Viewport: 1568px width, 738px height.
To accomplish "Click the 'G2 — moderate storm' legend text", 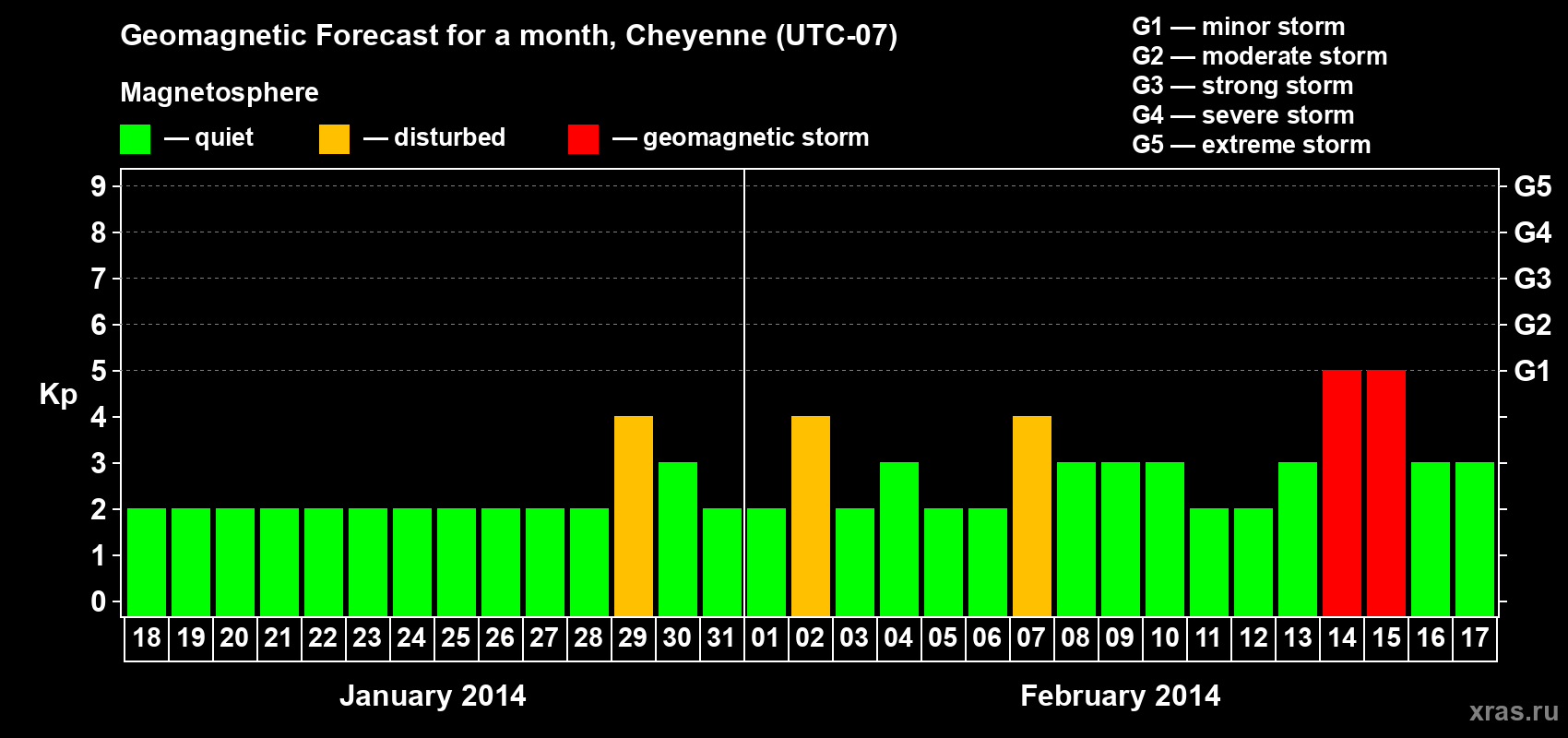I will [x=1260, y=56].
